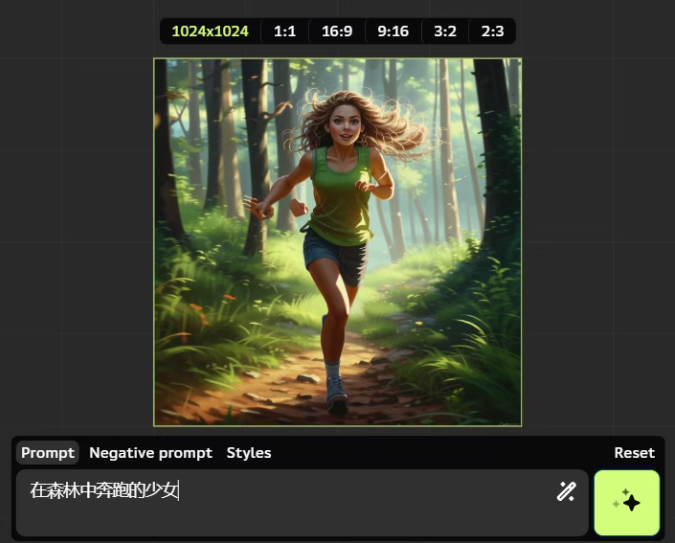
Task: Click empty canvas left of the image
Action: (75, 240)
